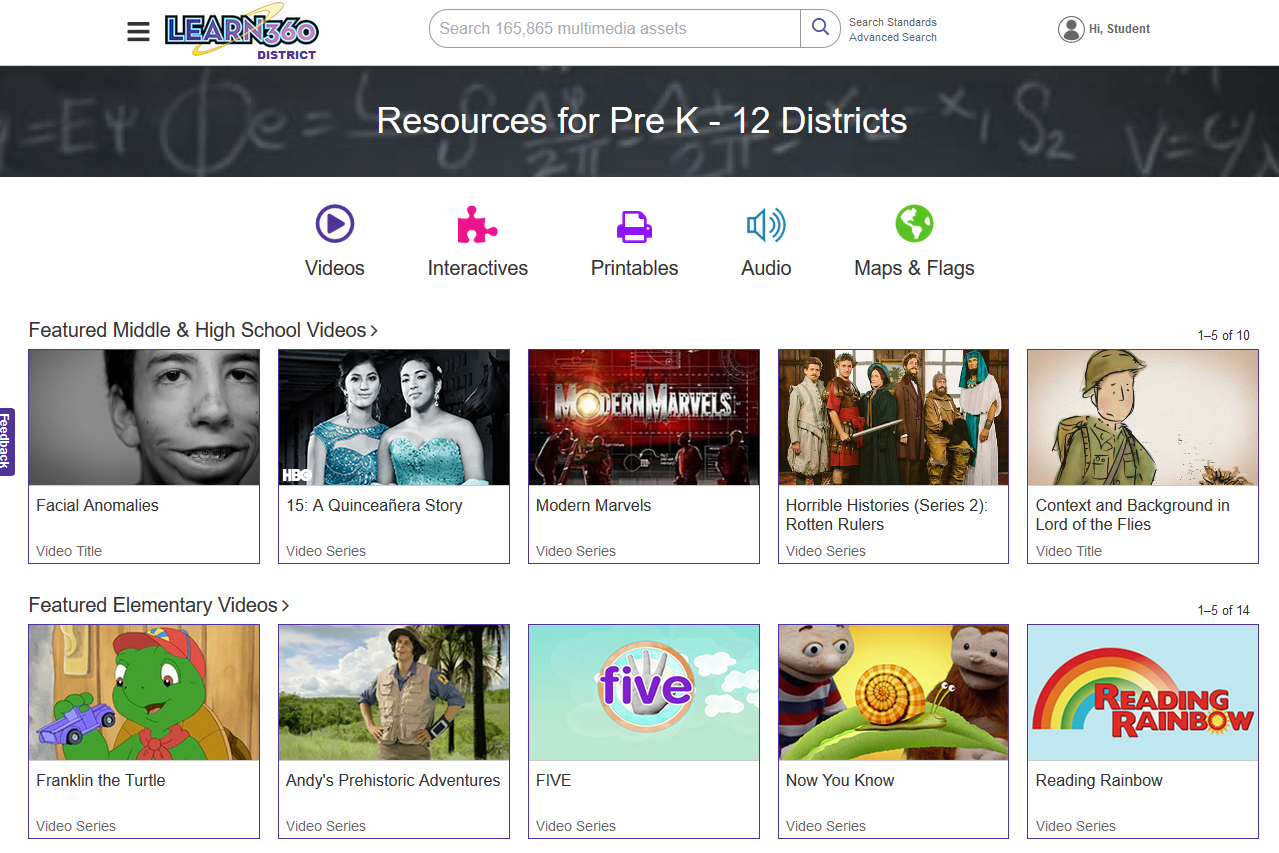Image resolution: width=1279 pixels, height=853 pixels.
Task: Click the 15: A Quinceañera Story title
Action: (x=374, y=505)
